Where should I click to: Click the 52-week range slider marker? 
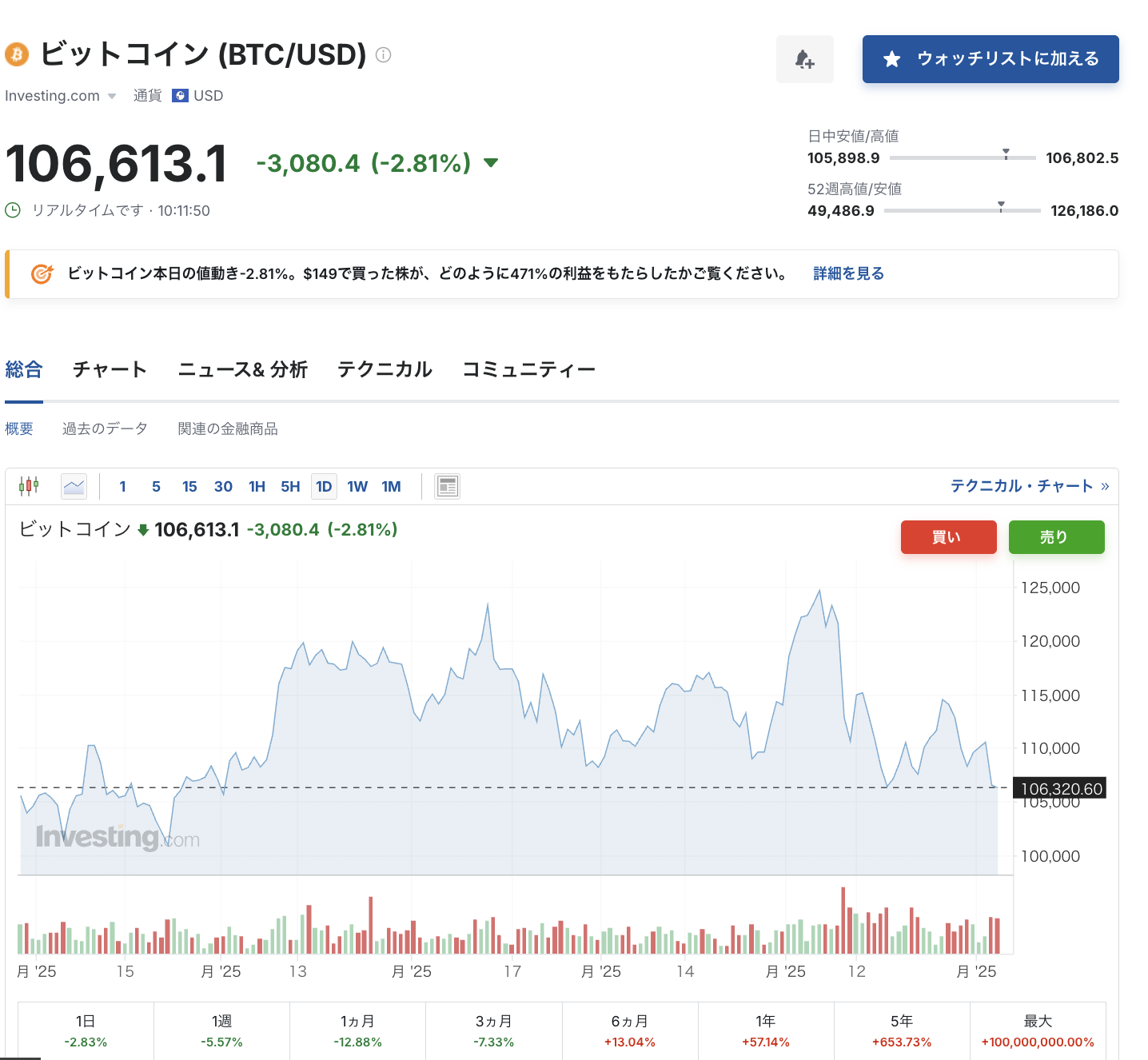1001,207
